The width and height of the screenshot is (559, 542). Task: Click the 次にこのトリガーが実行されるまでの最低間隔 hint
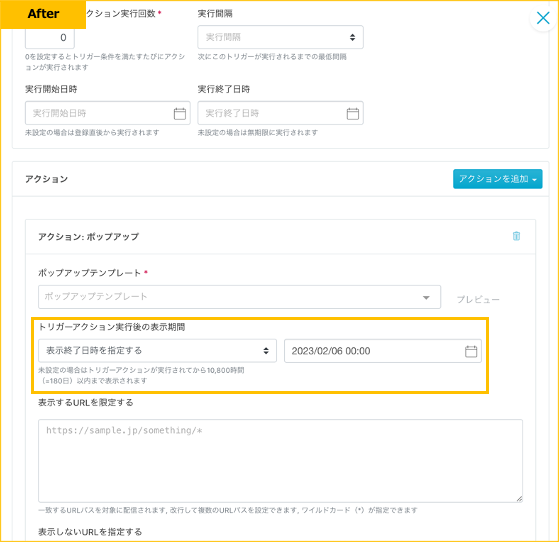(x=272, y=57)
